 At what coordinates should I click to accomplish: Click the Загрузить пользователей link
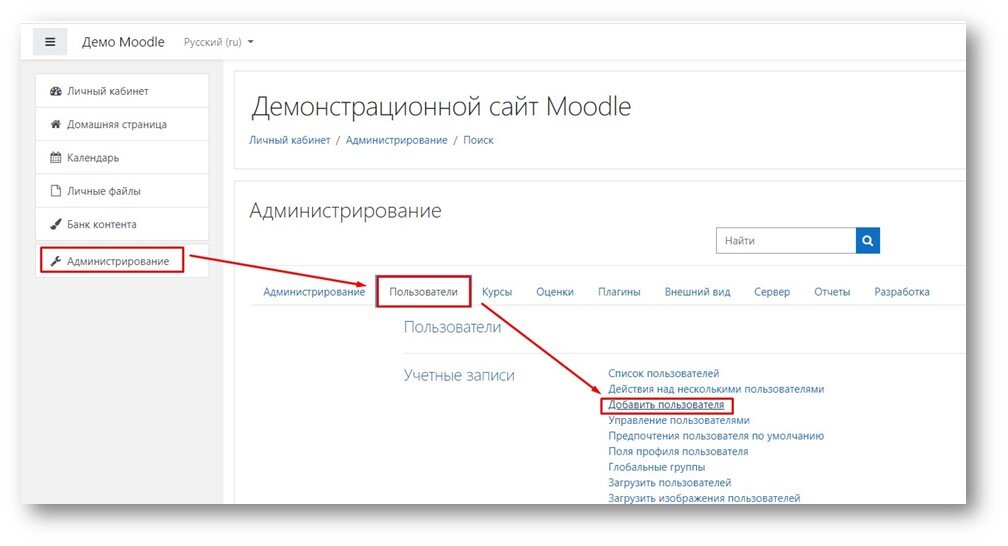[x=670, y=482]
